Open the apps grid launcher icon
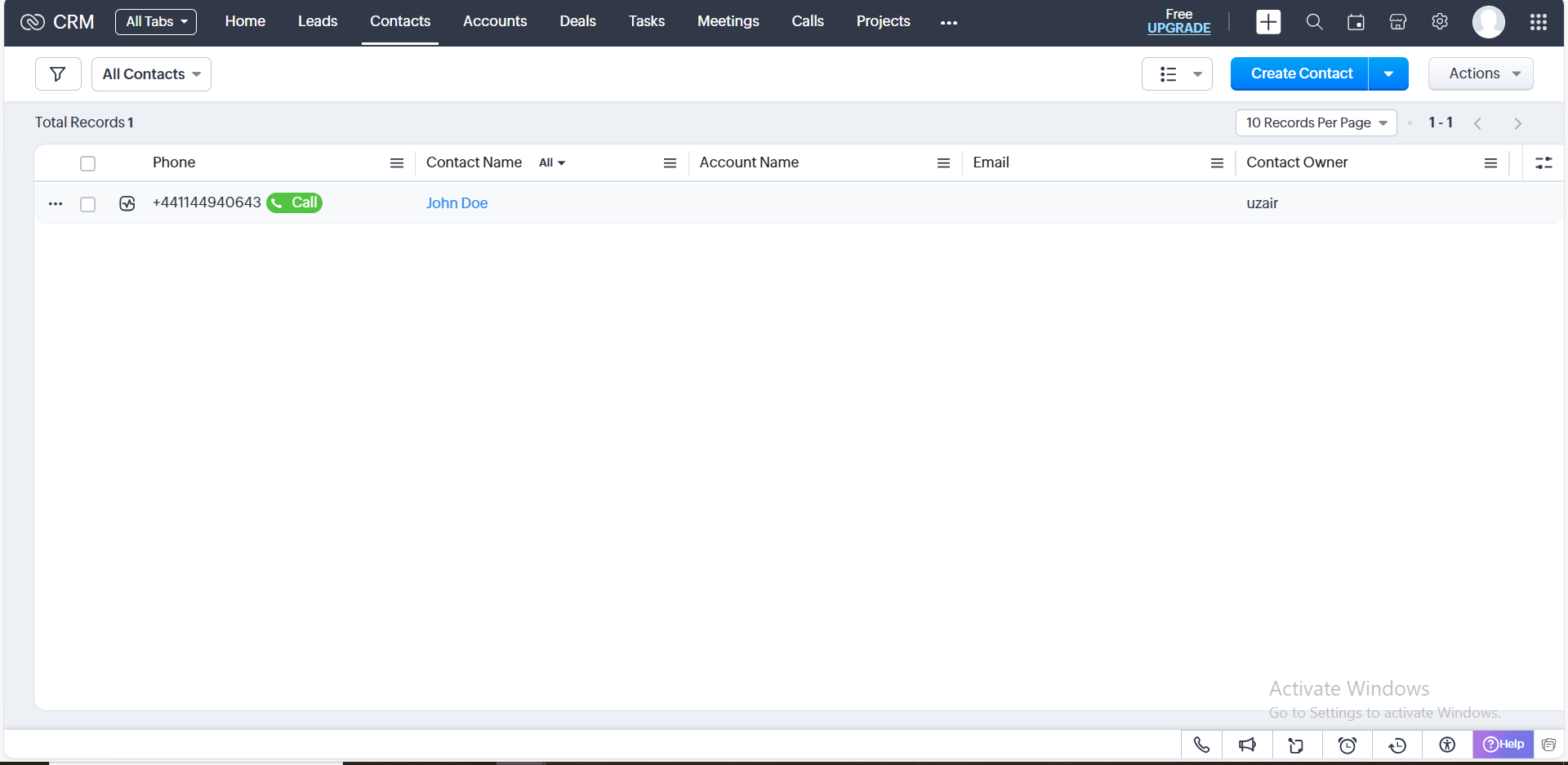 tap(1538, 22)
